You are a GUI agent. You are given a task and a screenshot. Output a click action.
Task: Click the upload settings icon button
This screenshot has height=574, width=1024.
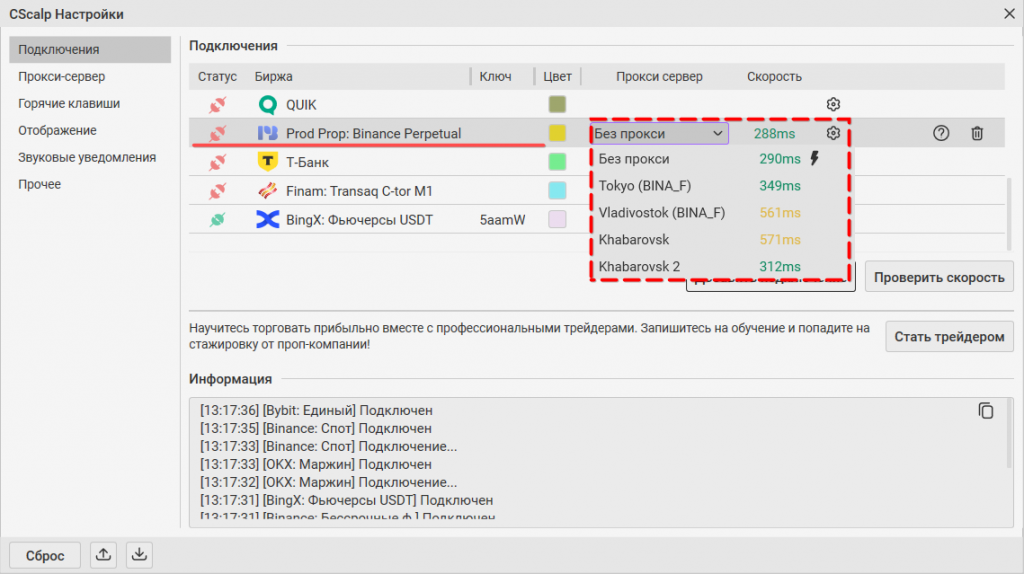102,555
